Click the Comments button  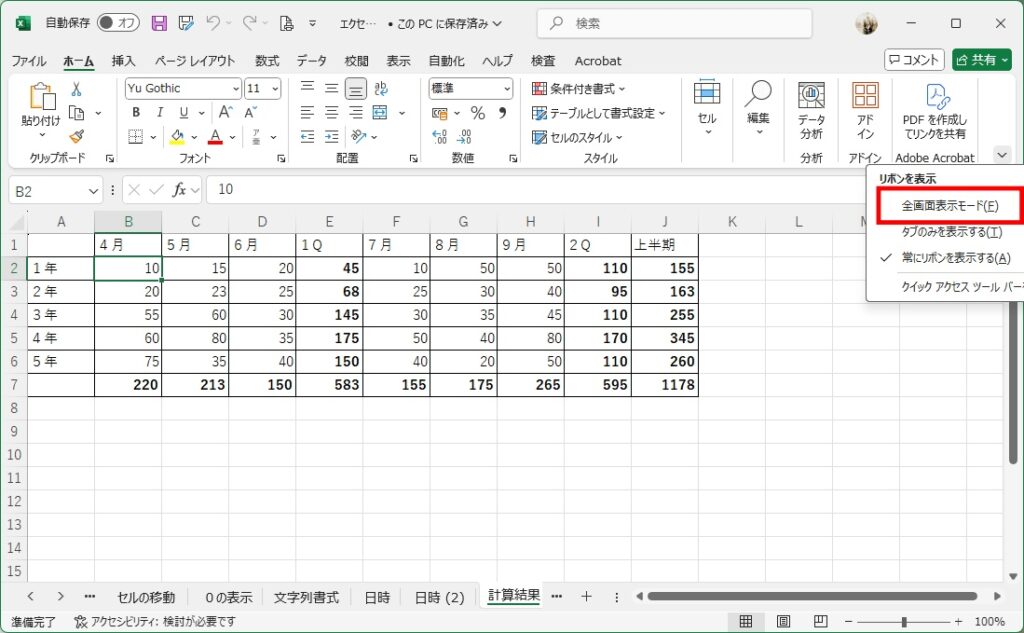click(914, 60)
